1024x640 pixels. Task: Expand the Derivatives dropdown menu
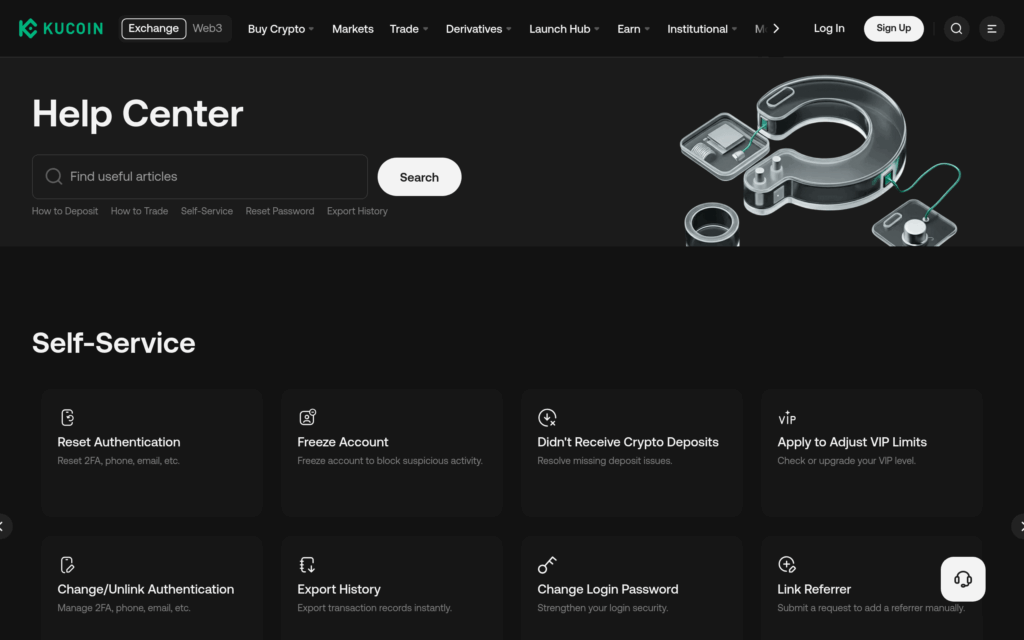click(x=478, y=29)
